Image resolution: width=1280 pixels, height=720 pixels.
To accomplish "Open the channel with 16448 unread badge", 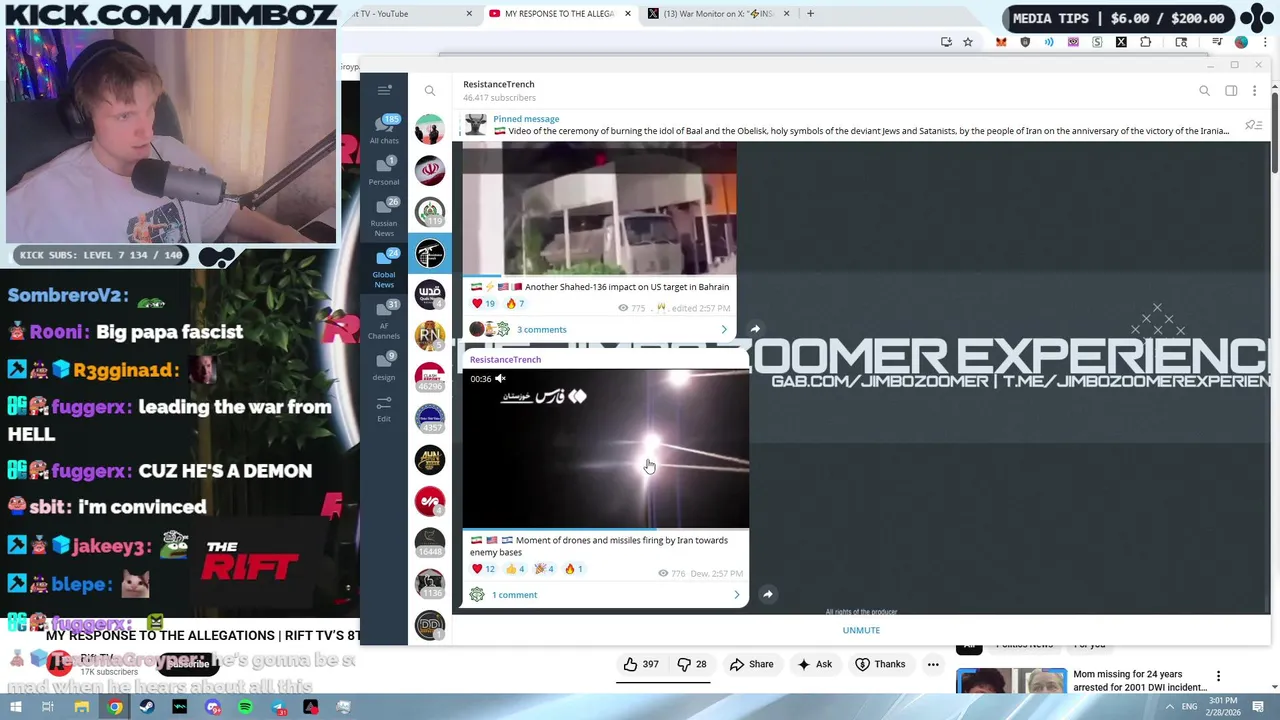I will 430,541.
